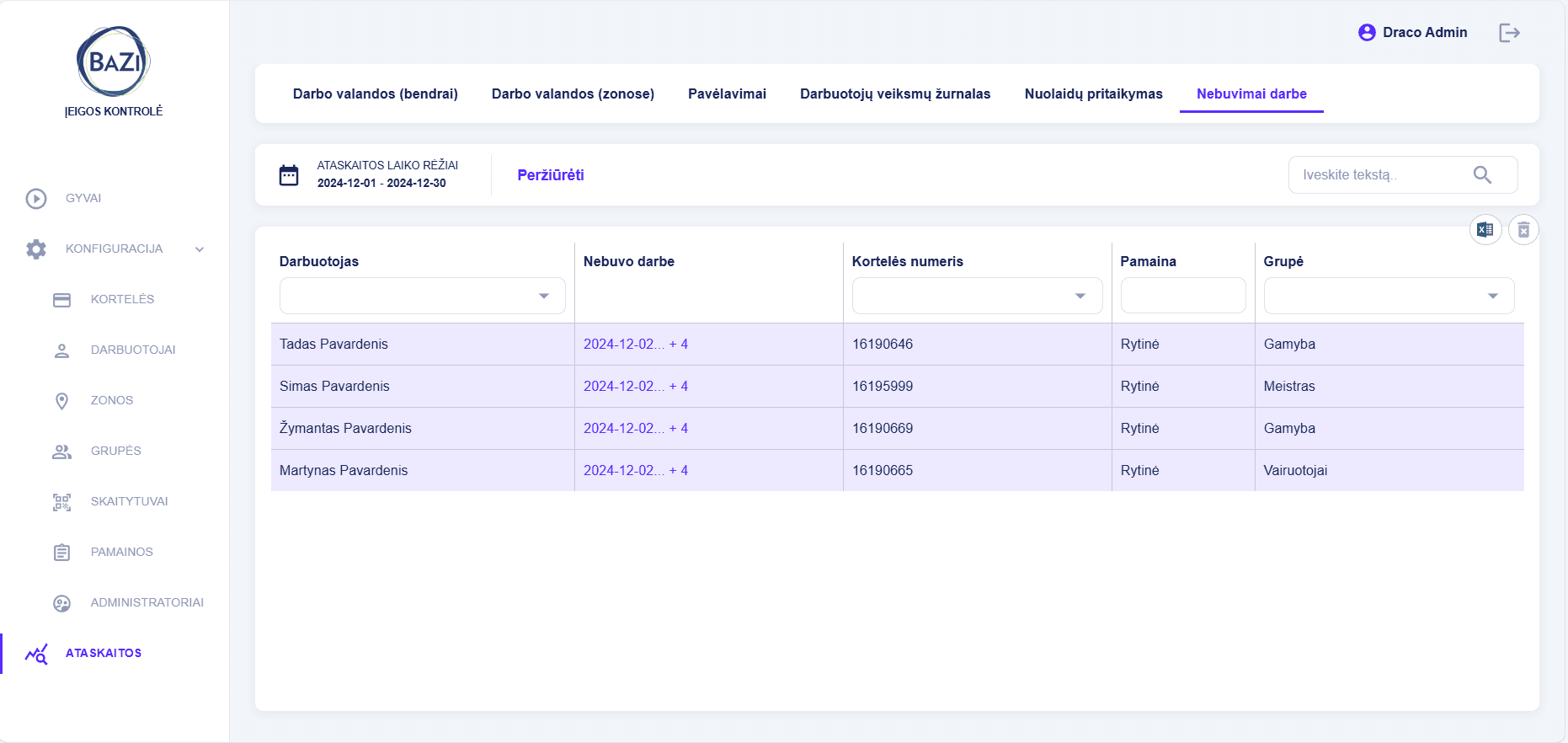Click card number 16195999
The image size is (1568, 743).
click(x=883, y=386)
